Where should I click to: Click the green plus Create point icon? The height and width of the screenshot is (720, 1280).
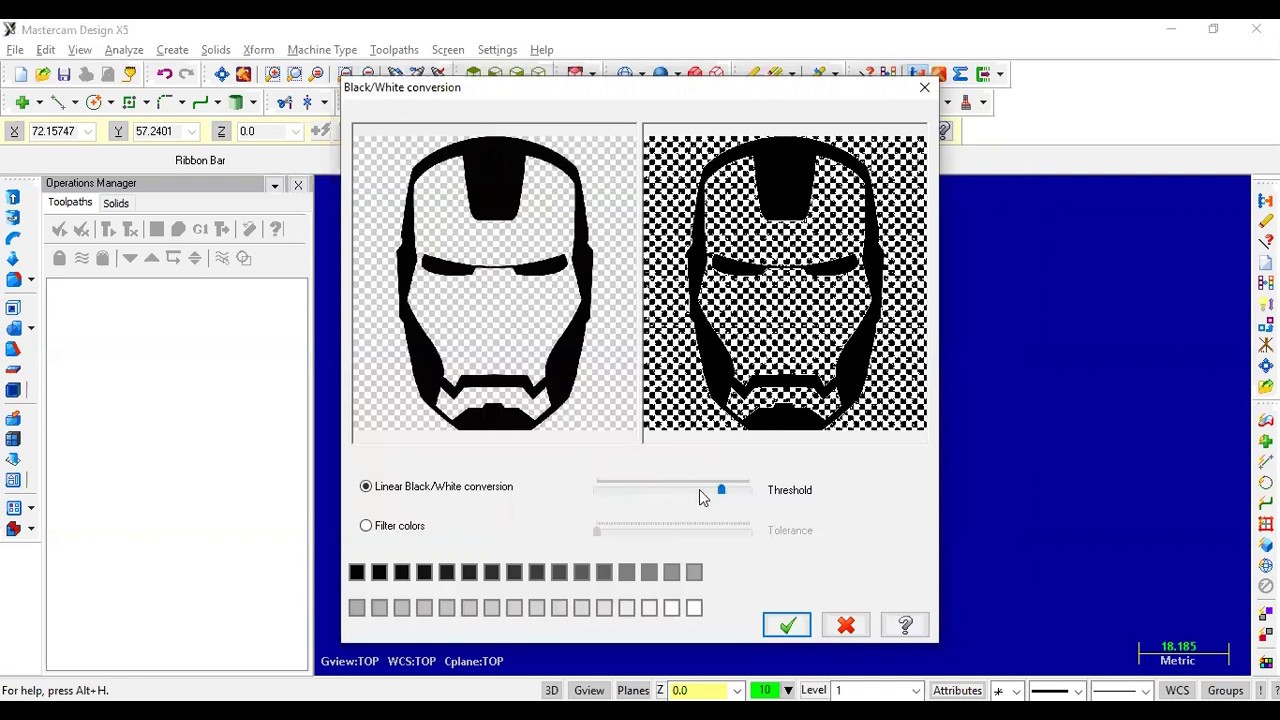[22, 102]
